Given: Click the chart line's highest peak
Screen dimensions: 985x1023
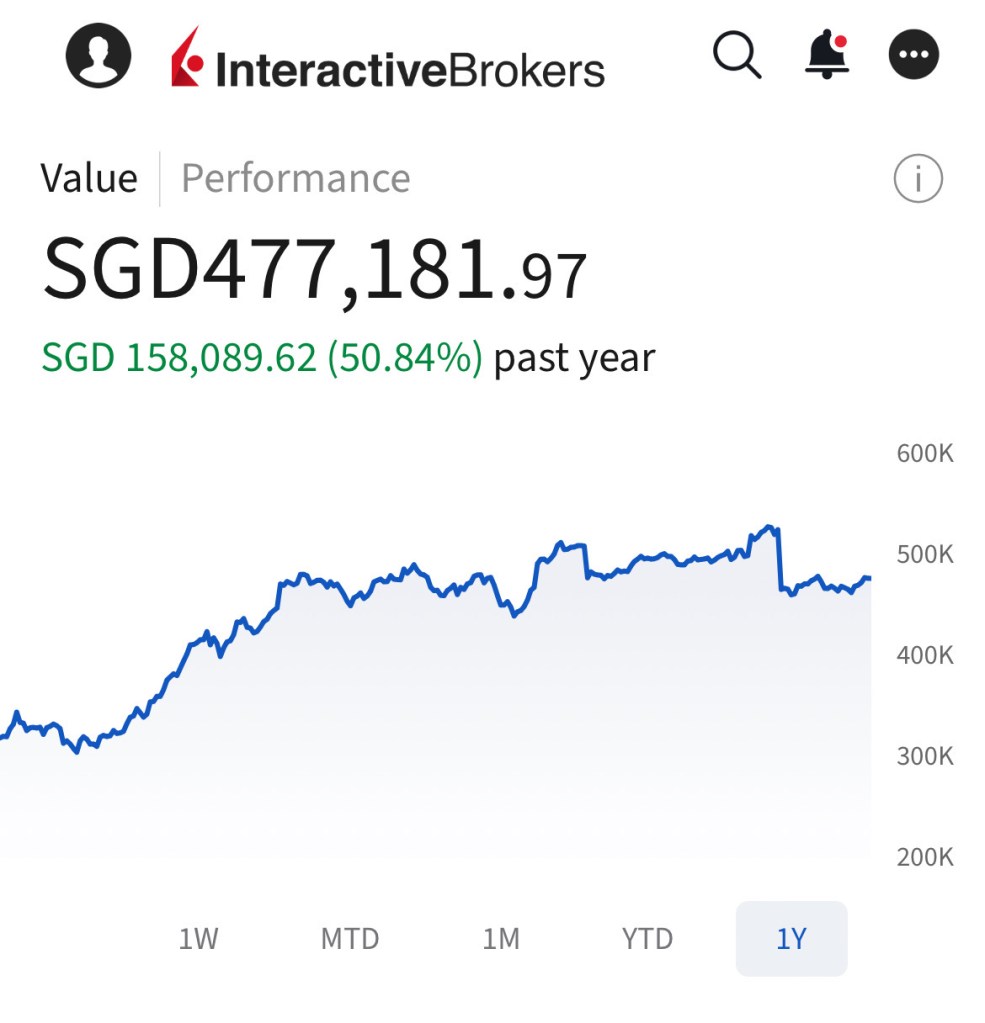Looking at the screenshot, I should pyautogui.click(x=768, y=527).
